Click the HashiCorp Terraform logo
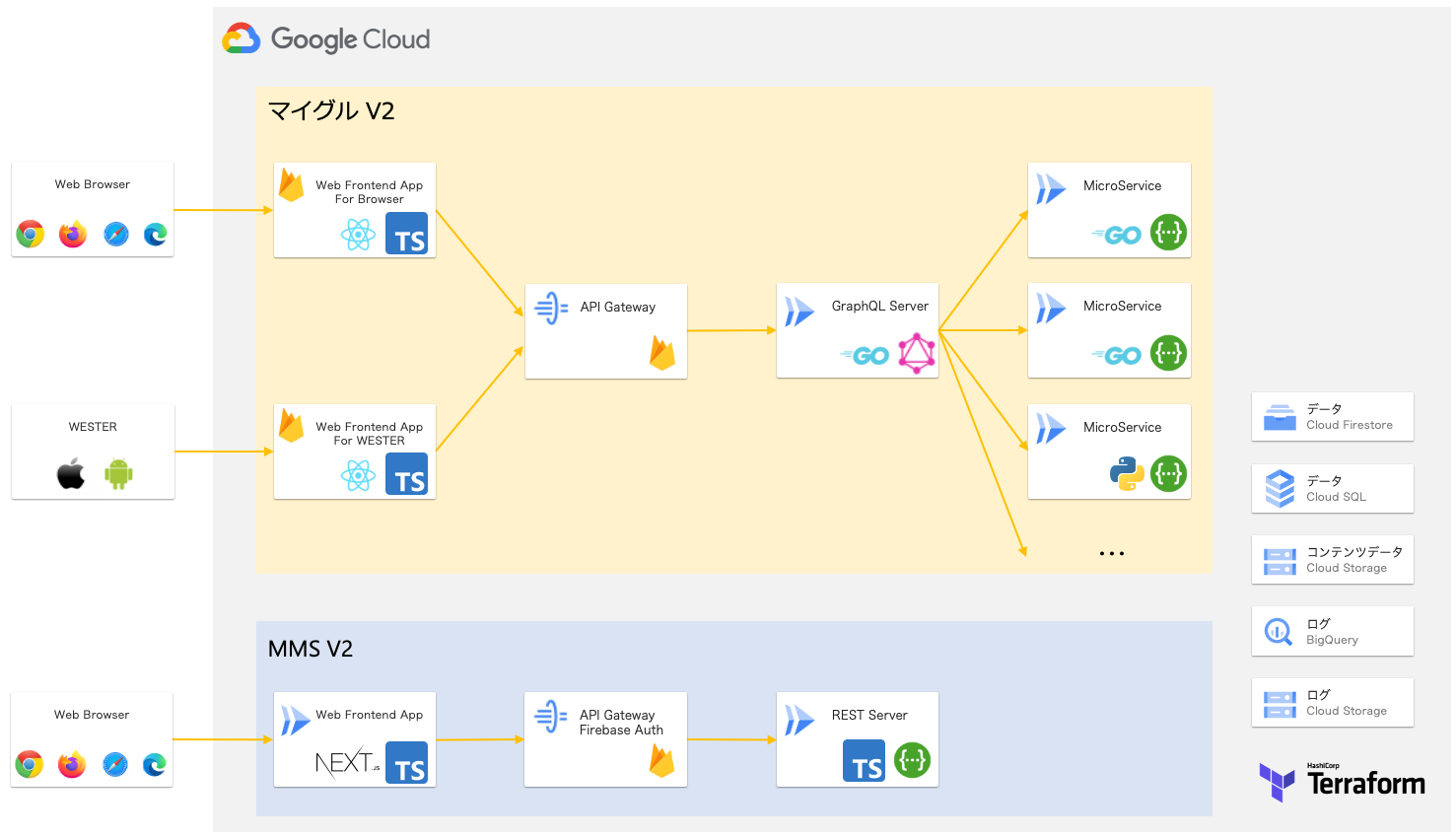 [x=1342, y=782]
